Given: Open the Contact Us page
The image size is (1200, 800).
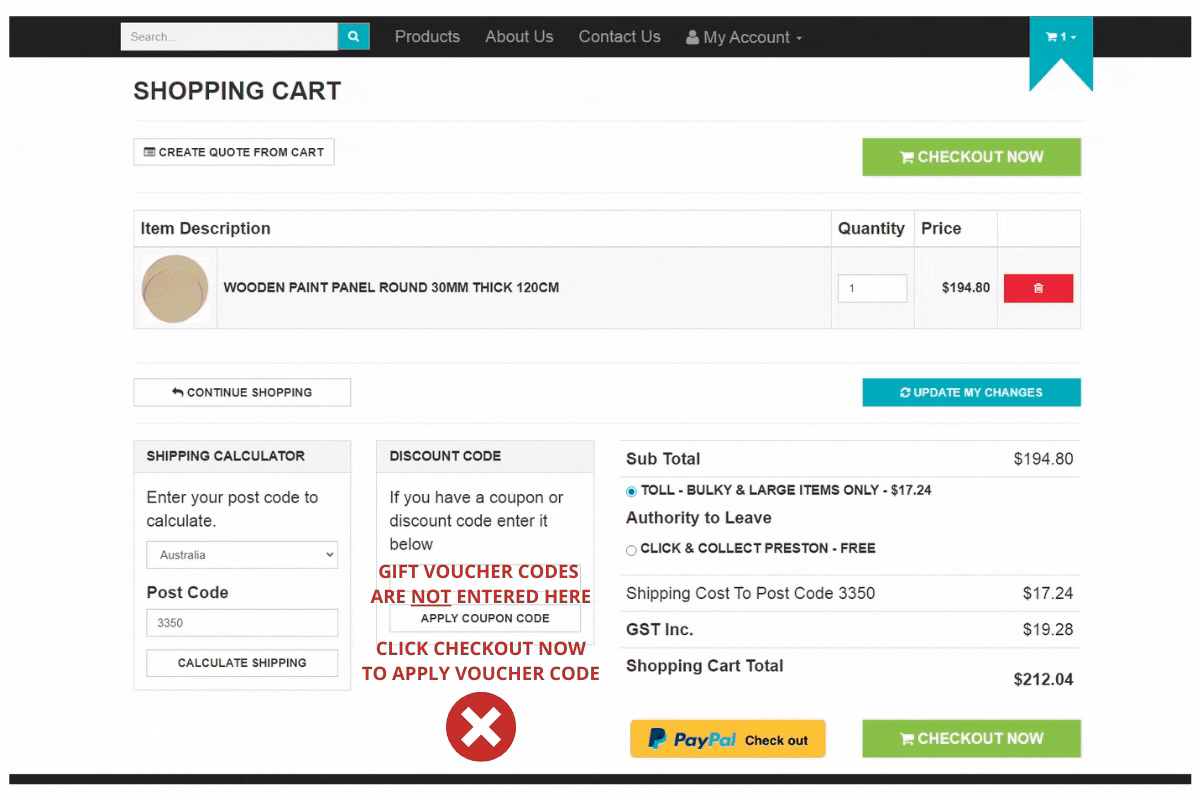Looking at the screenshot, I should (x=619, y=37).
